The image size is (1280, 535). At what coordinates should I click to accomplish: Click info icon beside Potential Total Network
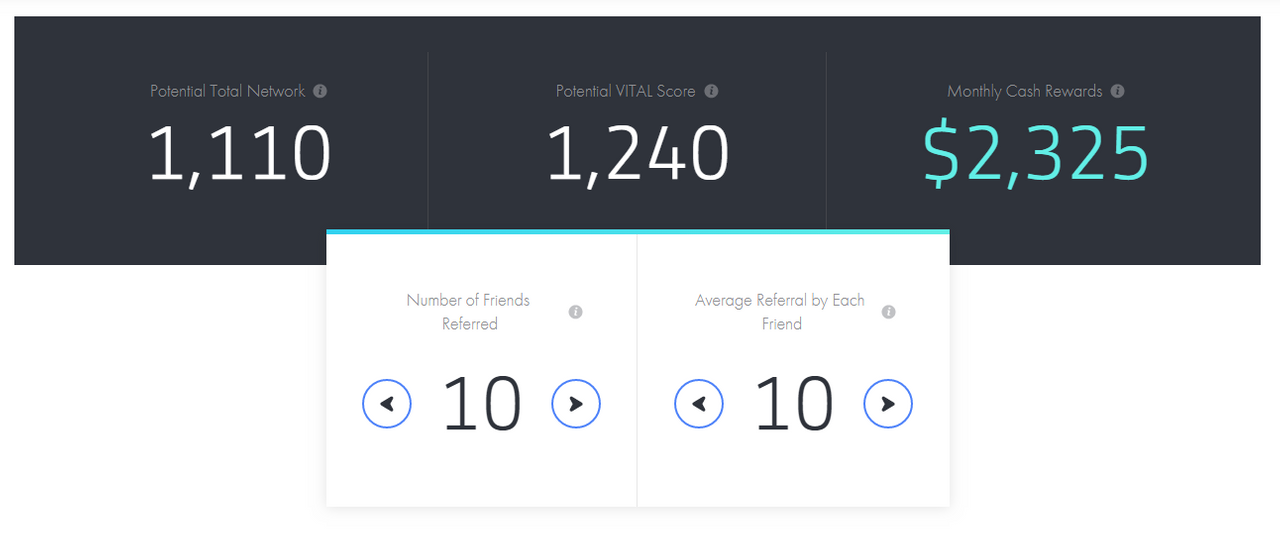(320, 91)
